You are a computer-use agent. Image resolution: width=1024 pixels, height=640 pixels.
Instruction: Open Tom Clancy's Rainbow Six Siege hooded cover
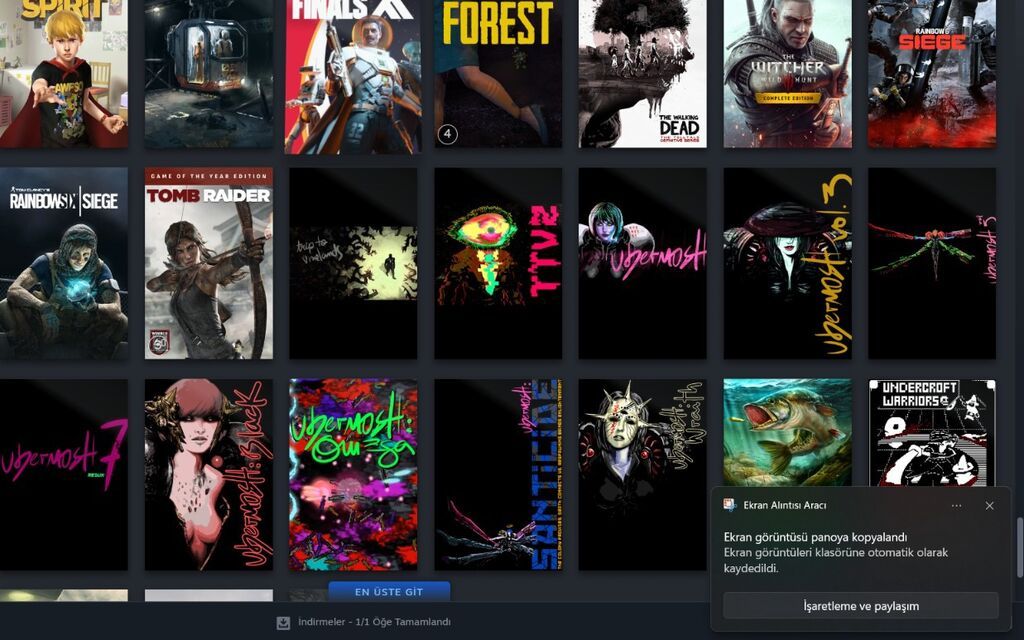(x=64, y=263)
